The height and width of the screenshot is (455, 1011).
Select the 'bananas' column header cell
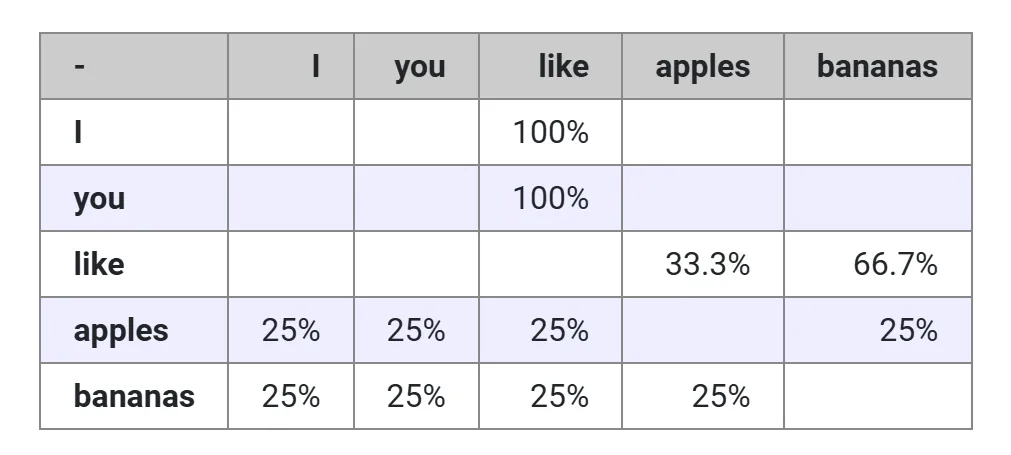pyautogui.click(x=877, y=67)
